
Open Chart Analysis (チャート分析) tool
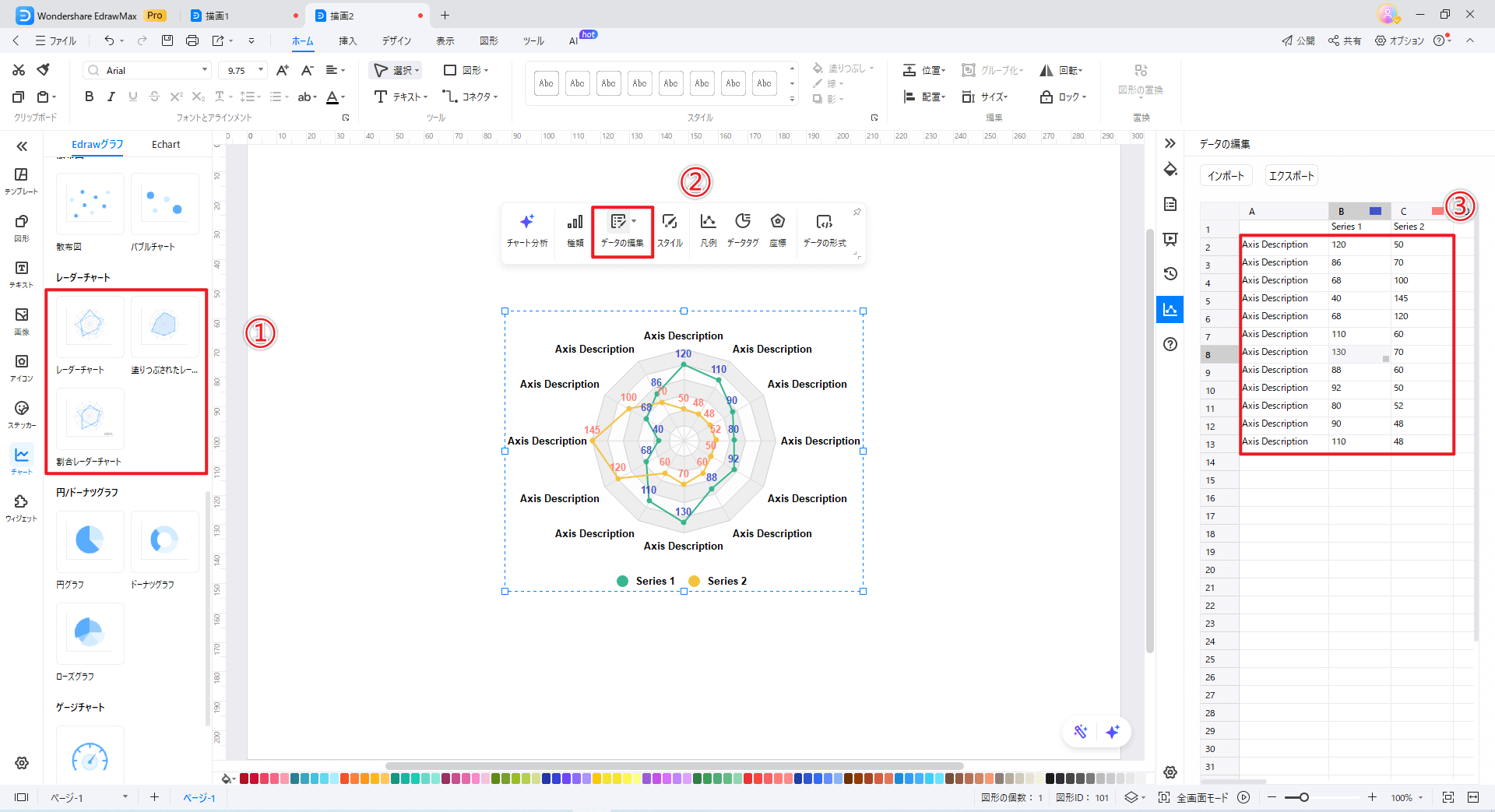point(527,230)
